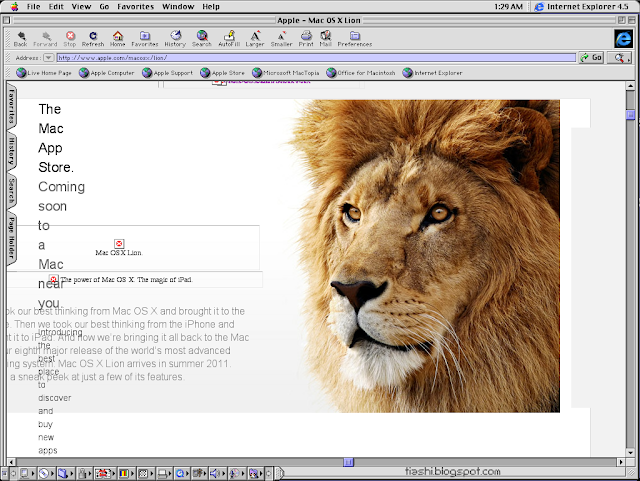
Task: Click the Internet Explorer logo in the toolbar
Action: coord(624,39)
